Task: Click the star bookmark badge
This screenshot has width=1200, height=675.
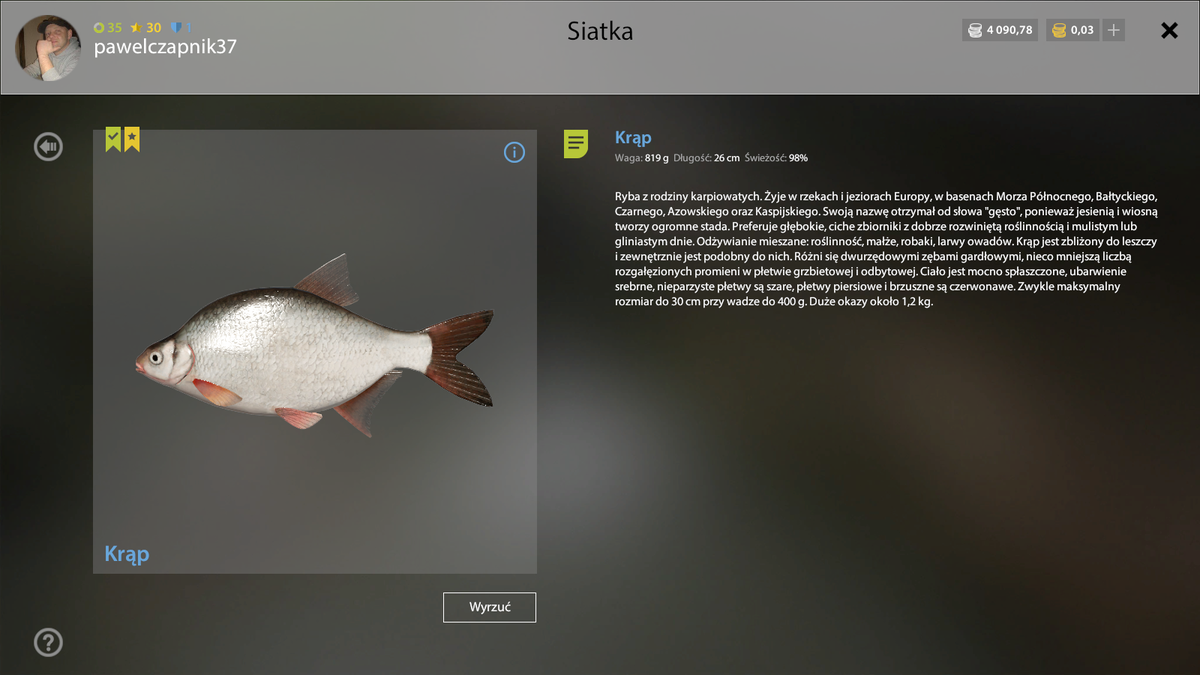Action: tap(131, 140)
